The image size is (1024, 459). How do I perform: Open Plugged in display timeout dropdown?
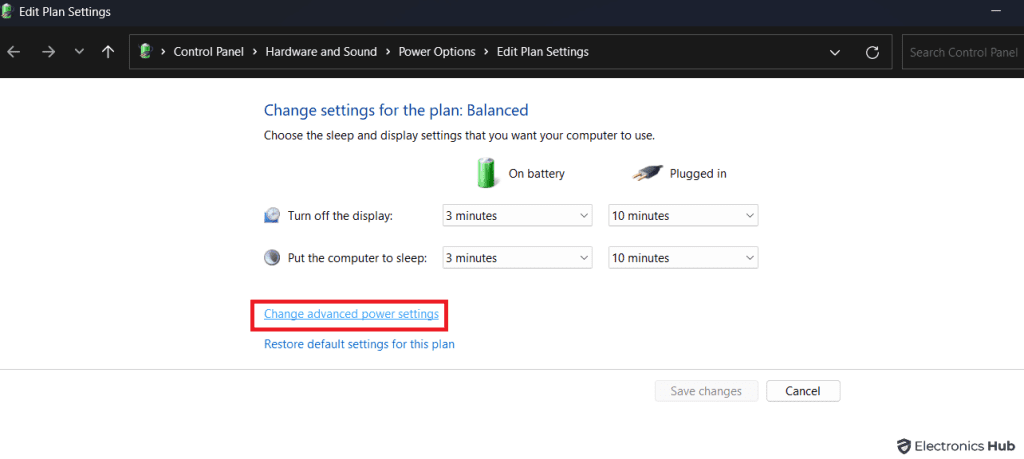coord(683,216)
